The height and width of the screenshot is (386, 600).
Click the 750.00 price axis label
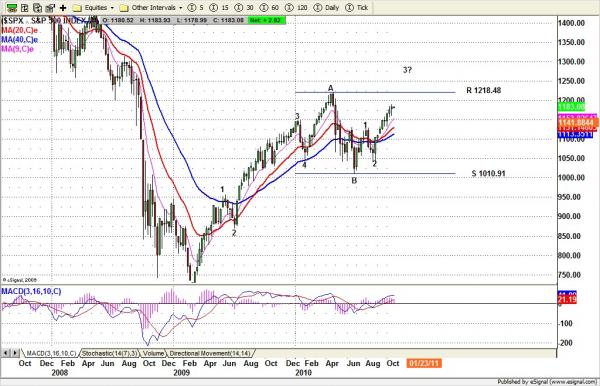click(569, 275)
